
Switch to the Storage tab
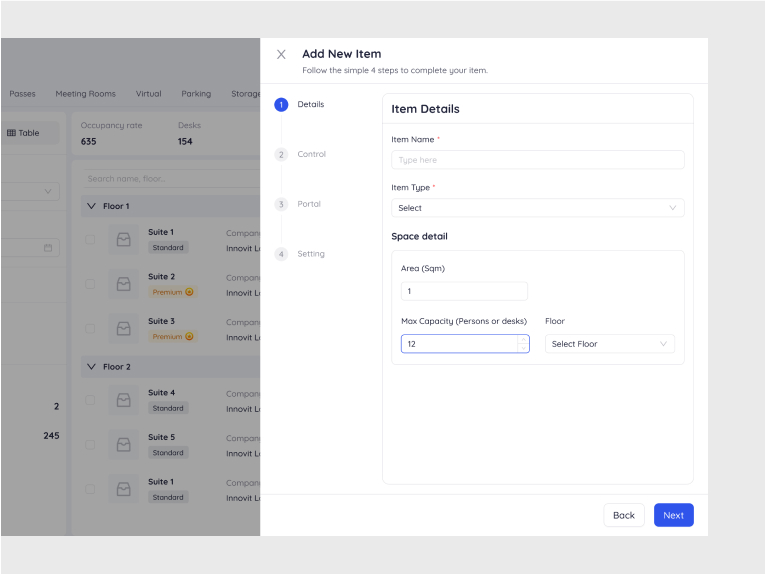pyautogui.click(x=245, y=94)
